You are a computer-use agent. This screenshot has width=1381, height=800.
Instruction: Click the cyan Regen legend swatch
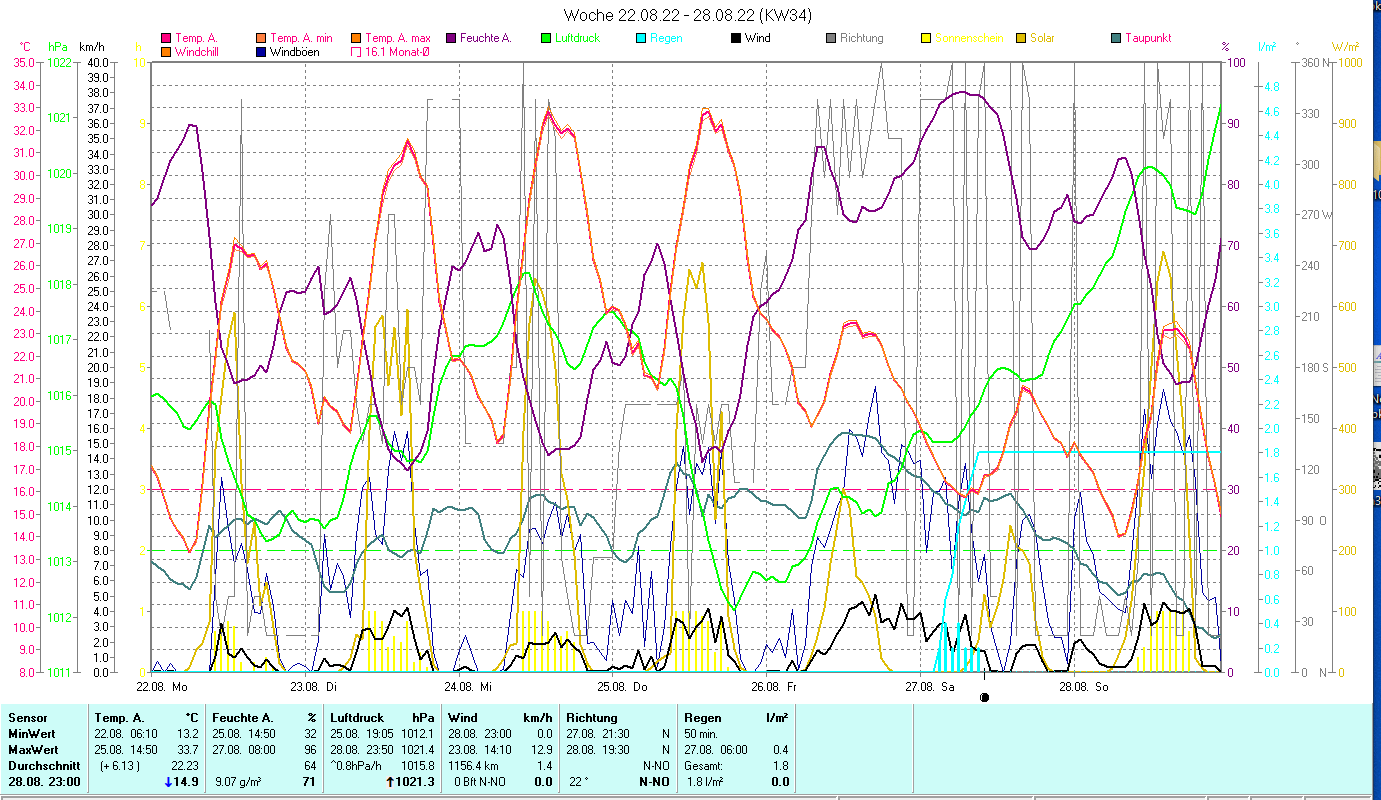point(641,38)
